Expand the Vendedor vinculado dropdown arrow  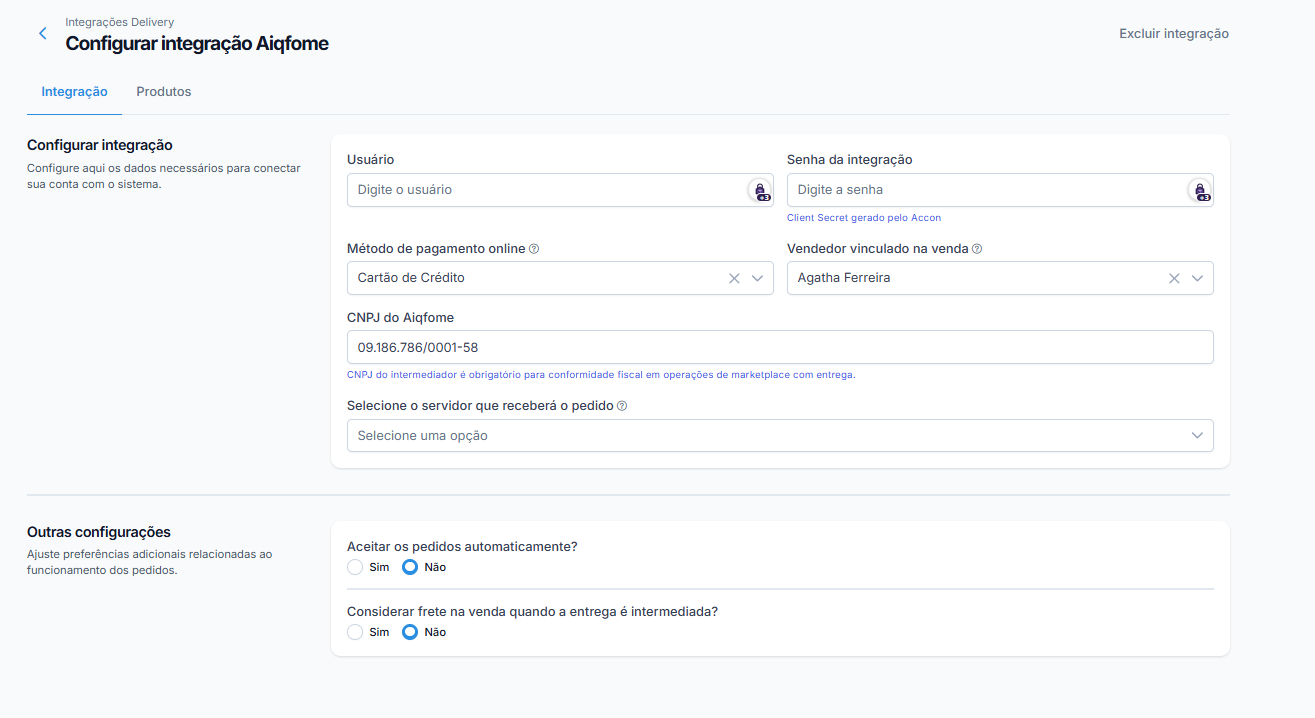pos(1197,278)
